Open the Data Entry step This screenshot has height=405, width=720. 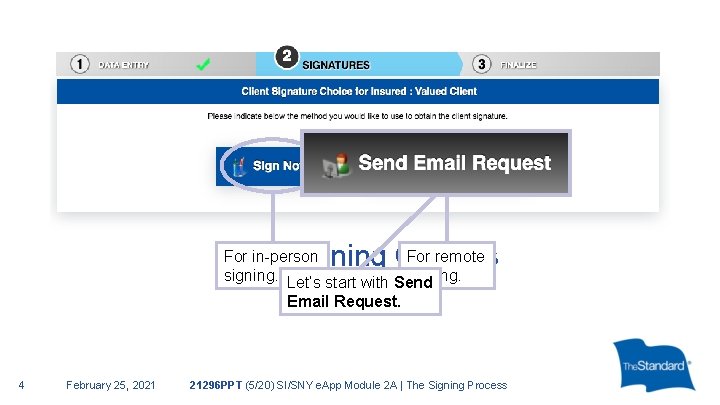coord(124,65)
